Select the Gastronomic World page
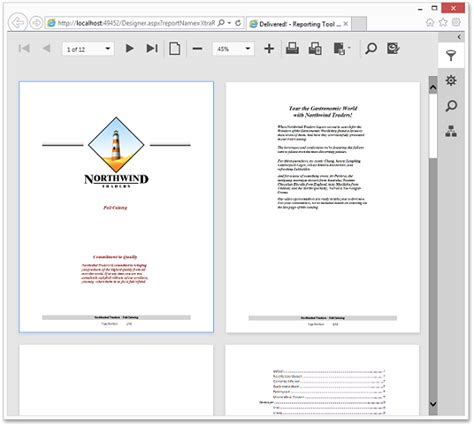This screenshot has width=474, height=426. click(323, 207)
